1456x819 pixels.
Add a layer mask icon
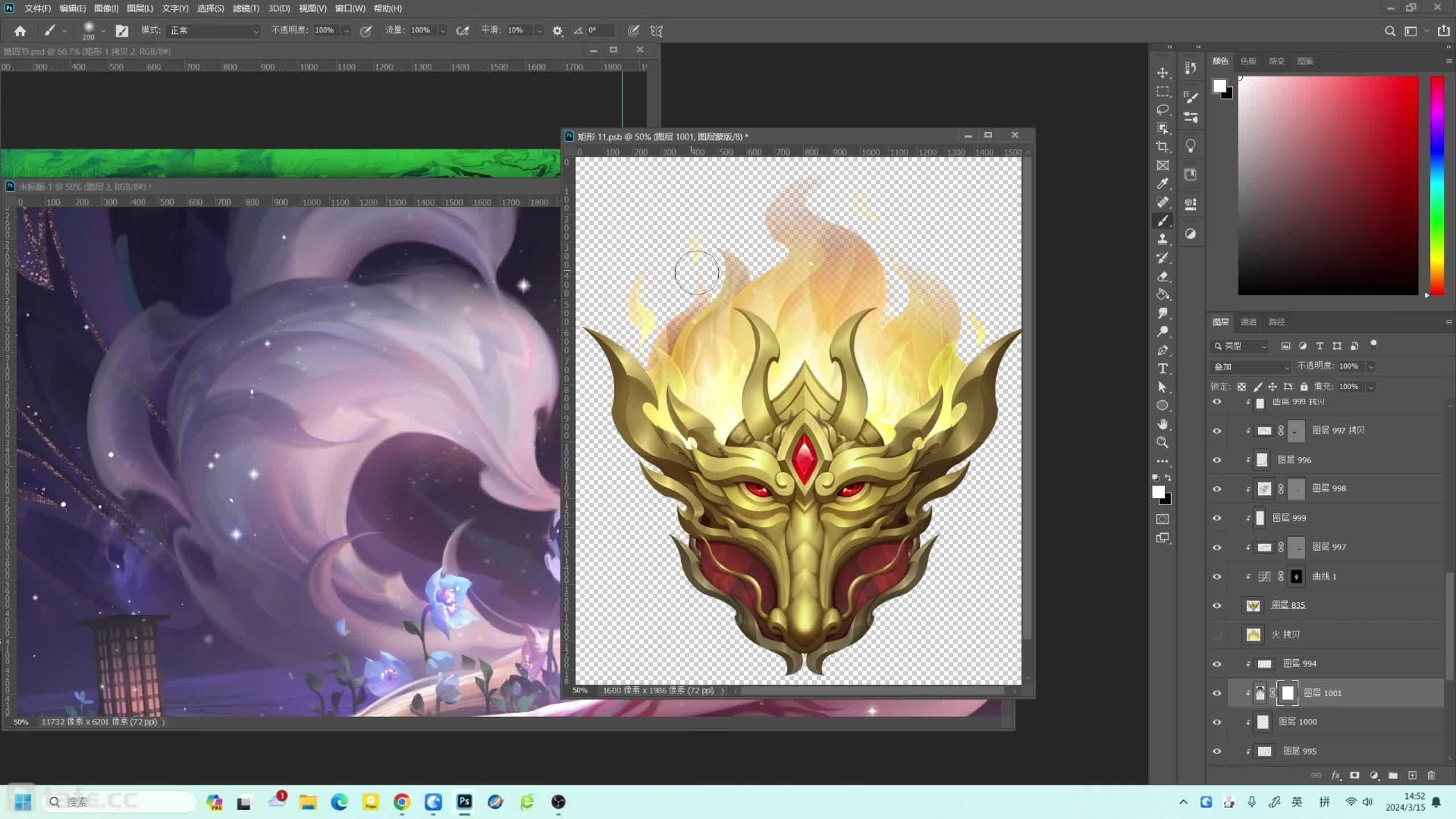(1355, 775)
